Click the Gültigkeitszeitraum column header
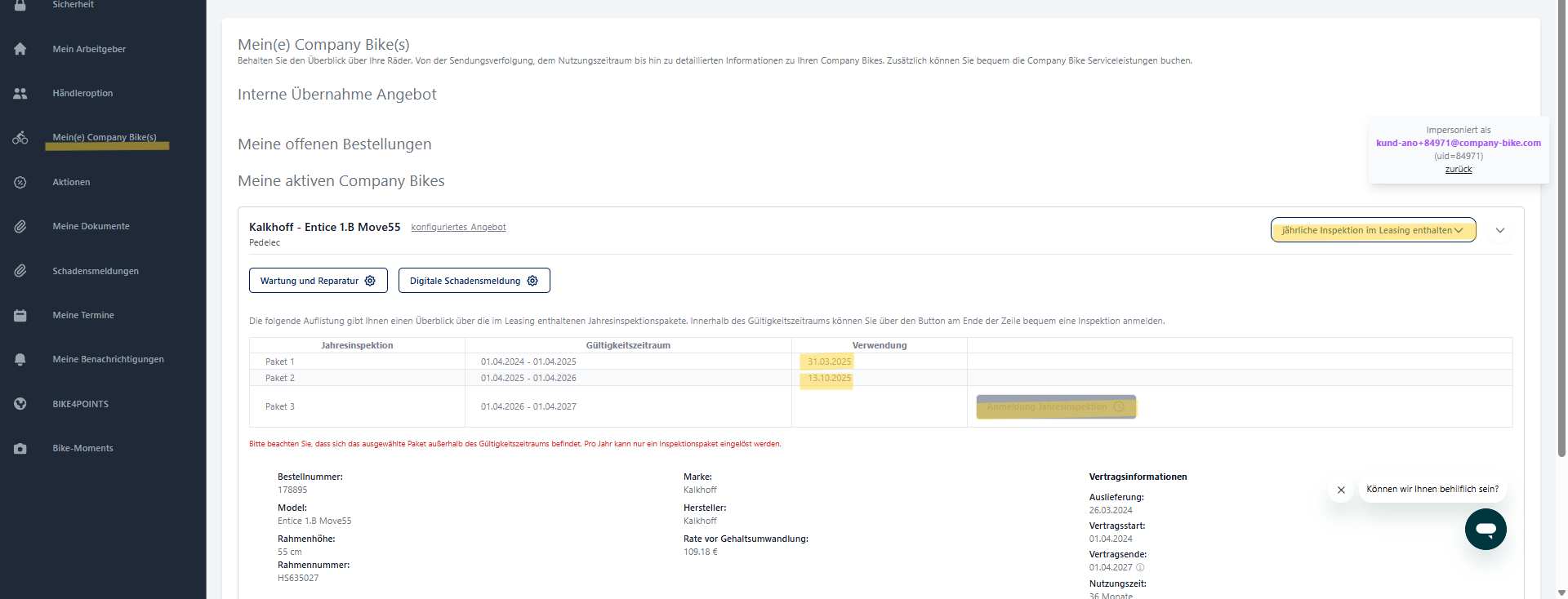Image resolution: width=1568 pixels, height=599 pixels. click(628, 345)
